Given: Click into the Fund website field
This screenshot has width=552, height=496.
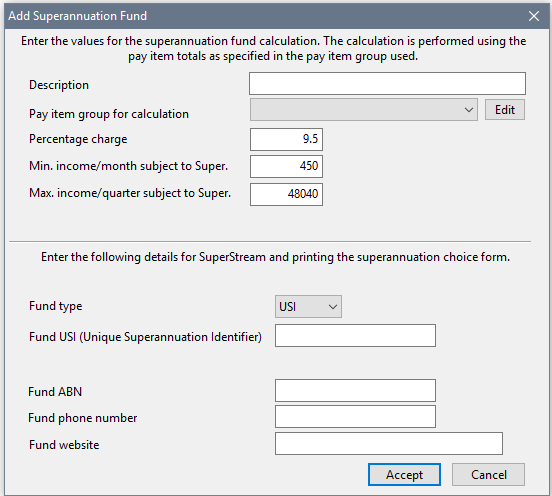Looking at the screenshot, I should pyautogui.click(x=389, y=444).
